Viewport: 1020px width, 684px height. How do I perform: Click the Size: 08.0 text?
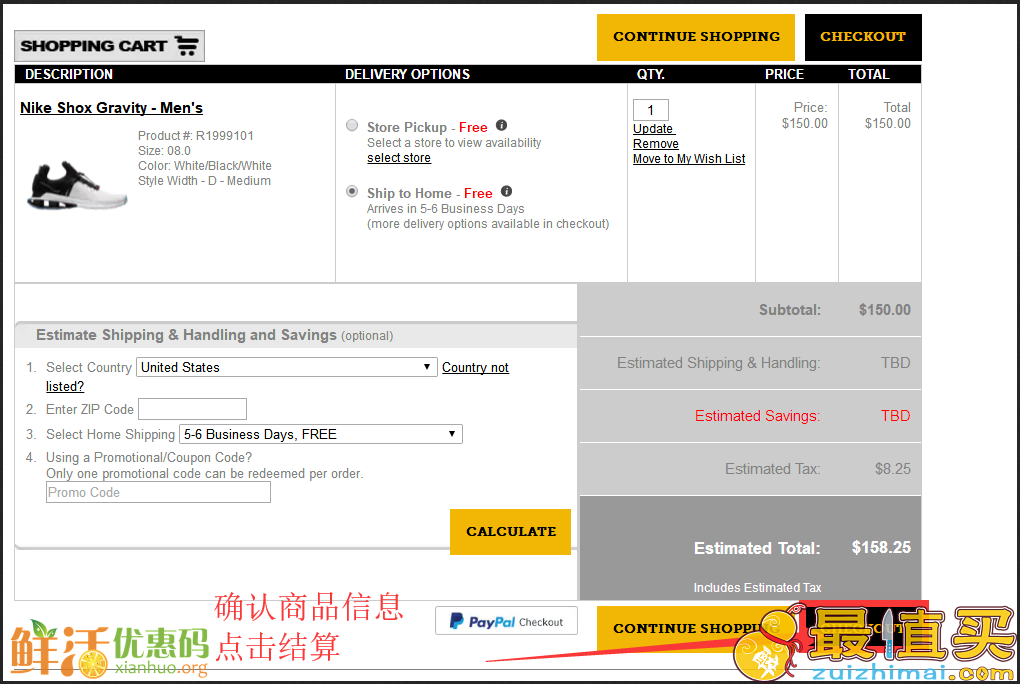coord(164,151)
